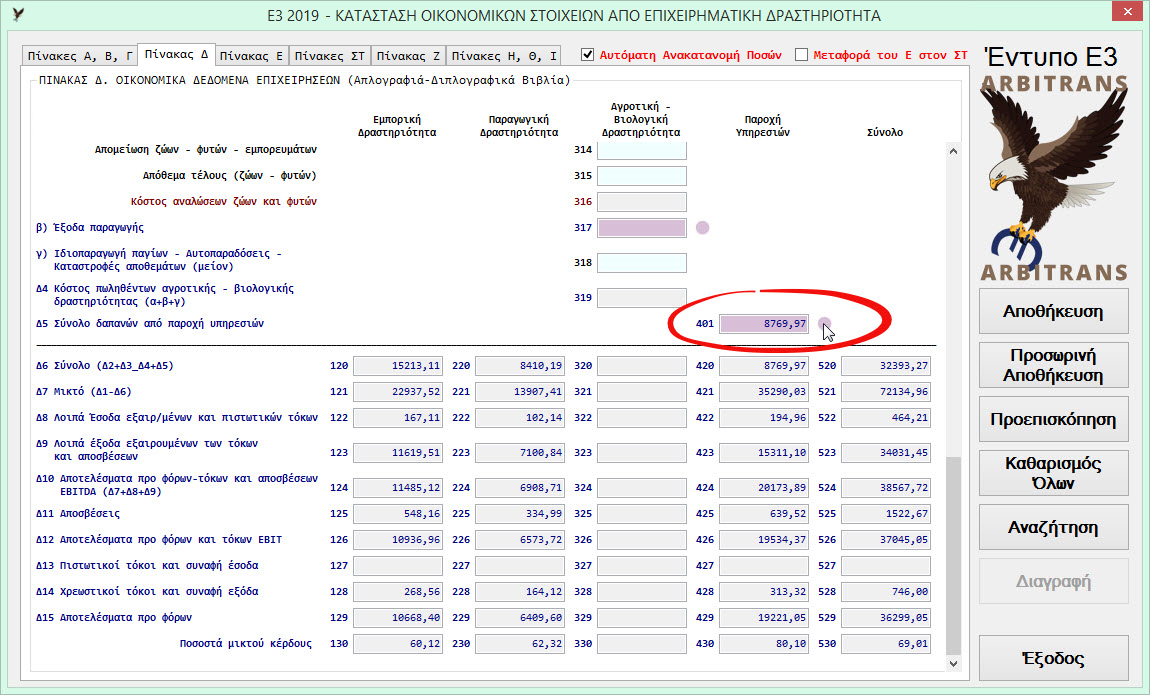Click the eagle app icon in title bar
1150x695 pixels.
pos(18,15)
